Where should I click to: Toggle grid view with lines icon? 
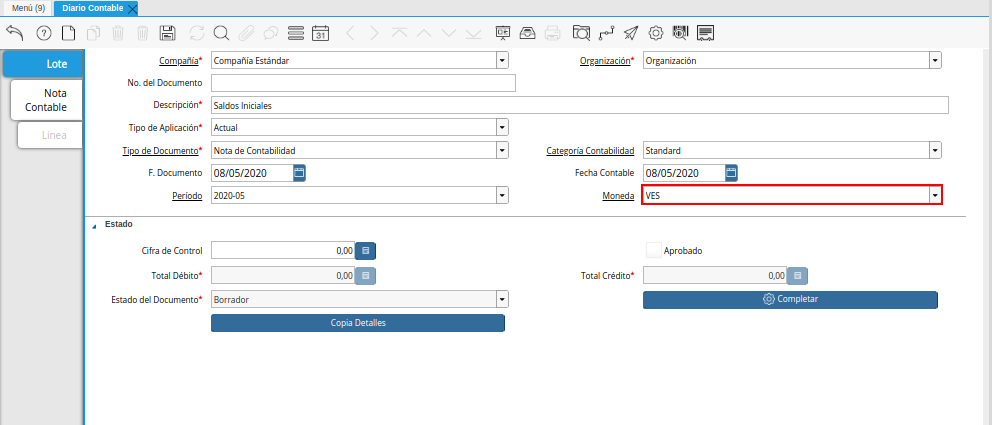(295, 33)
